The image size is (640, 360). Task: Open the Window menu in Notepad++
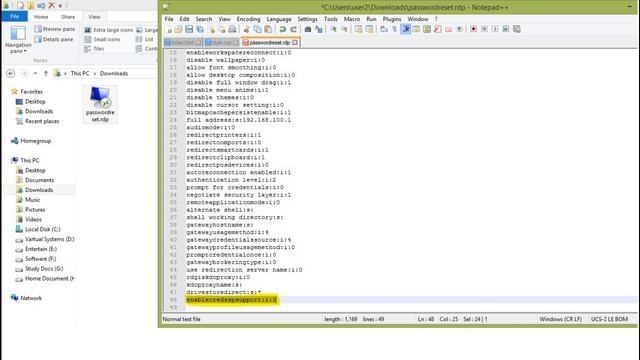click(x=418, y=19)
